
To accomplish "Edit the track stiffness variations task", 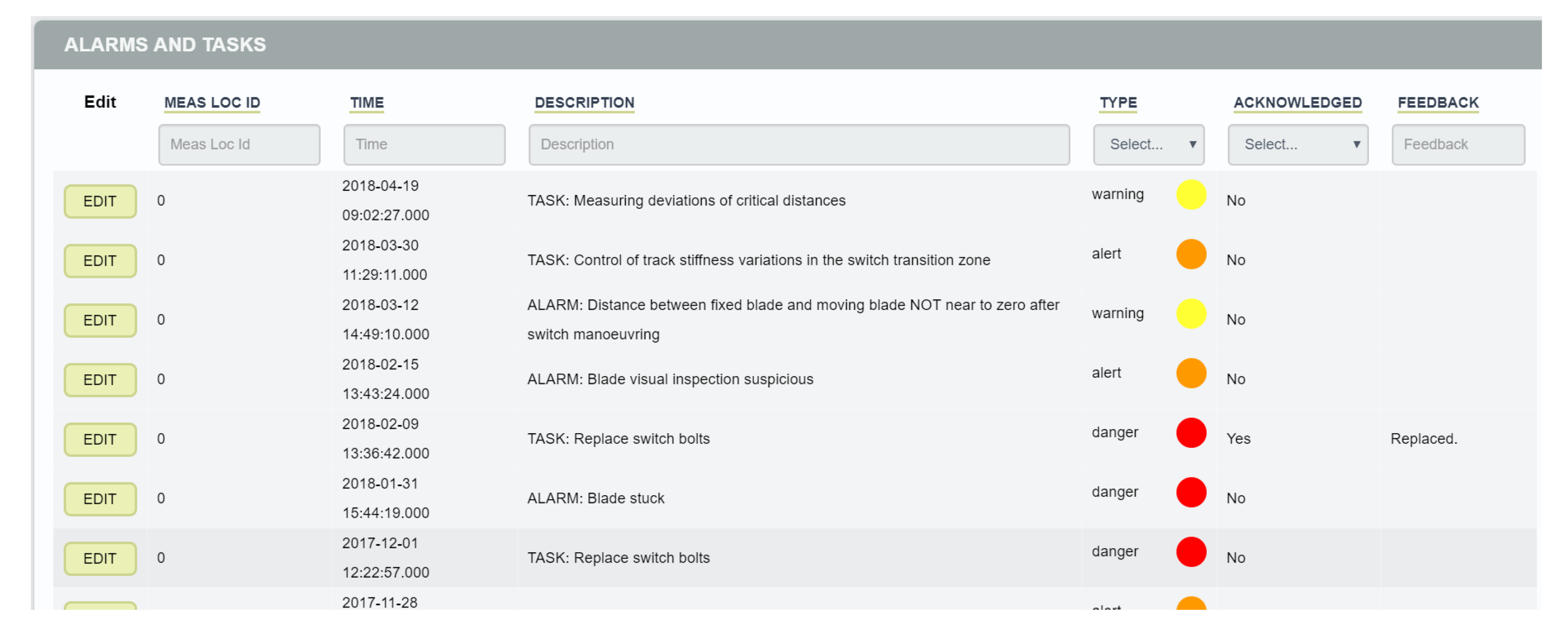I will (100, 261).
